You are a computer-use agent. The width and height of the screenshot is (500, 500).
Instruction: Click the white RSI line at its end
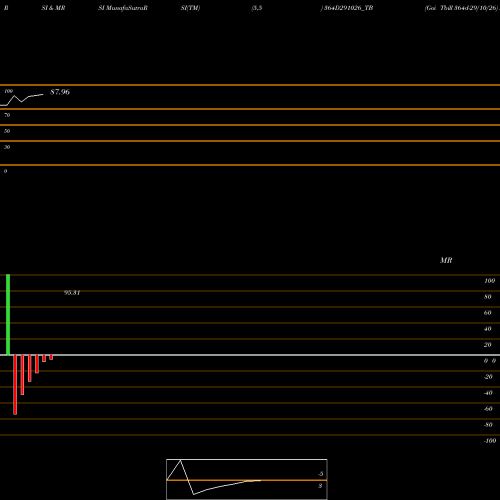43,95
